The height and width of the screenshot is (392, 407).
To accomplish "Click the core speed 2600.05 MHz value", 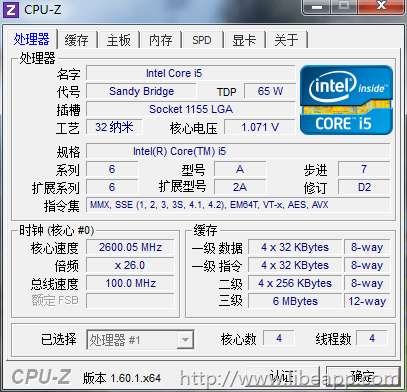I will pyautogui.click(x=130, y=247).
